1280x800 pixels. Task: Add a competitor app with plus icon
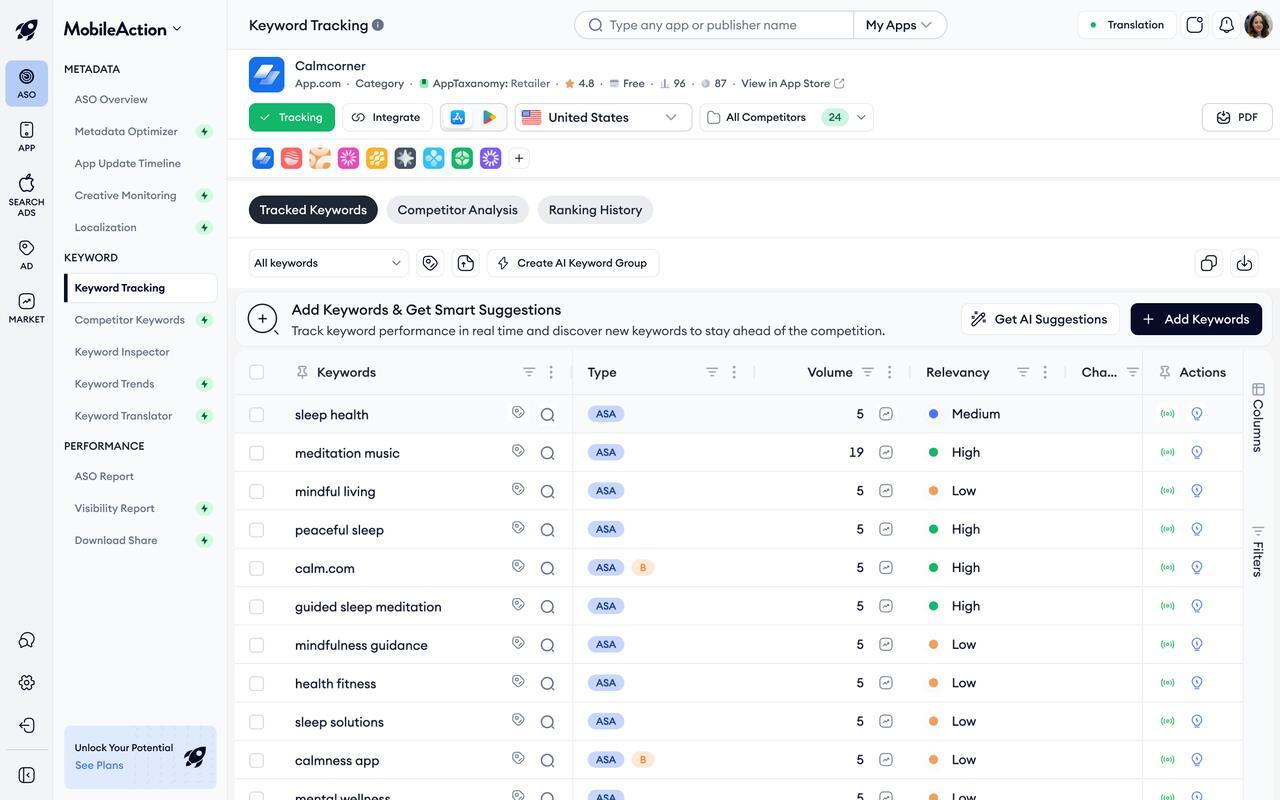[x=519, y=158]
